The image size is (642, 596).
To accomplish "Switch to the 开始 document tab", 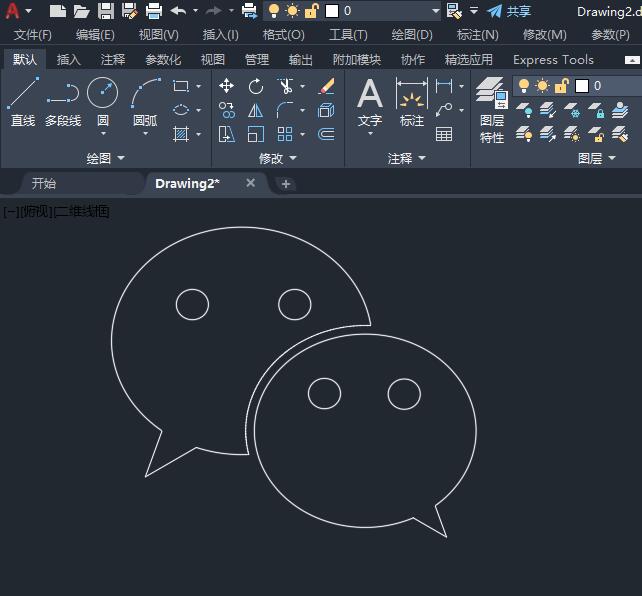I will 44,183.
